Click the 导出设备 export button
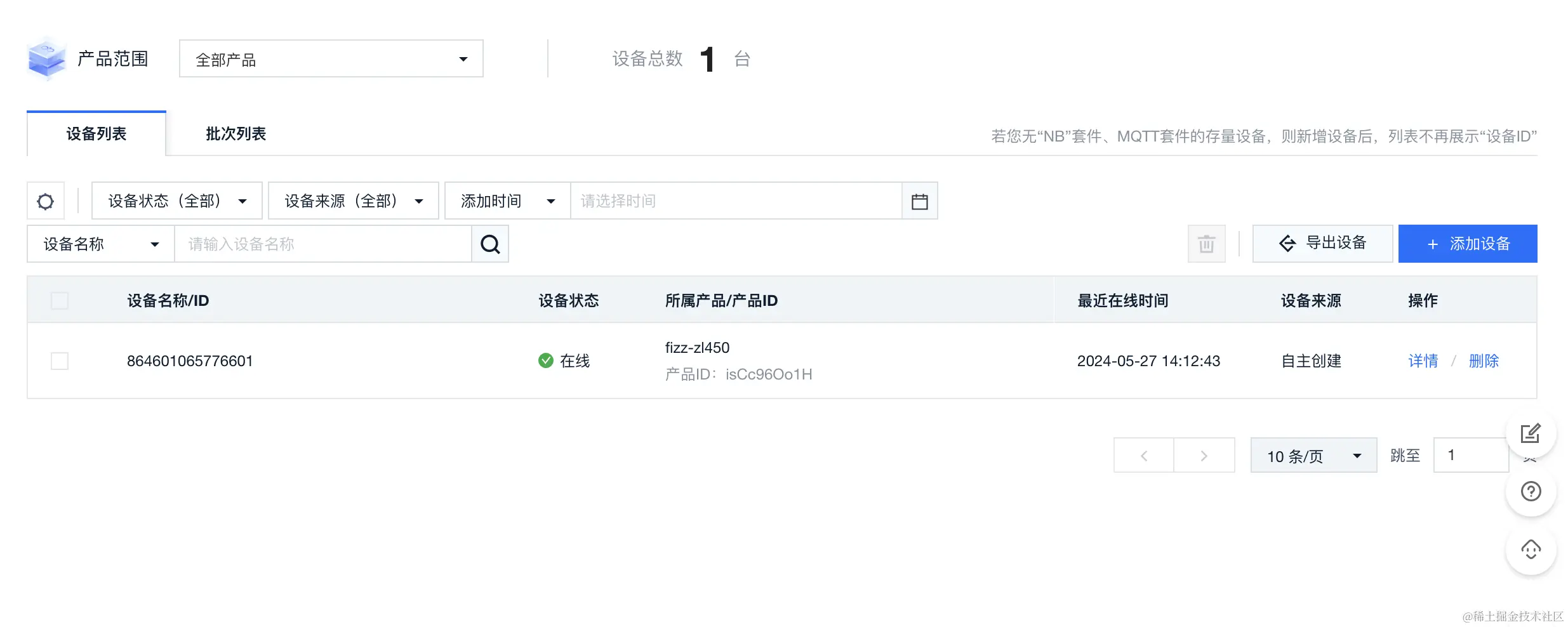 [x=1322, y=244]
